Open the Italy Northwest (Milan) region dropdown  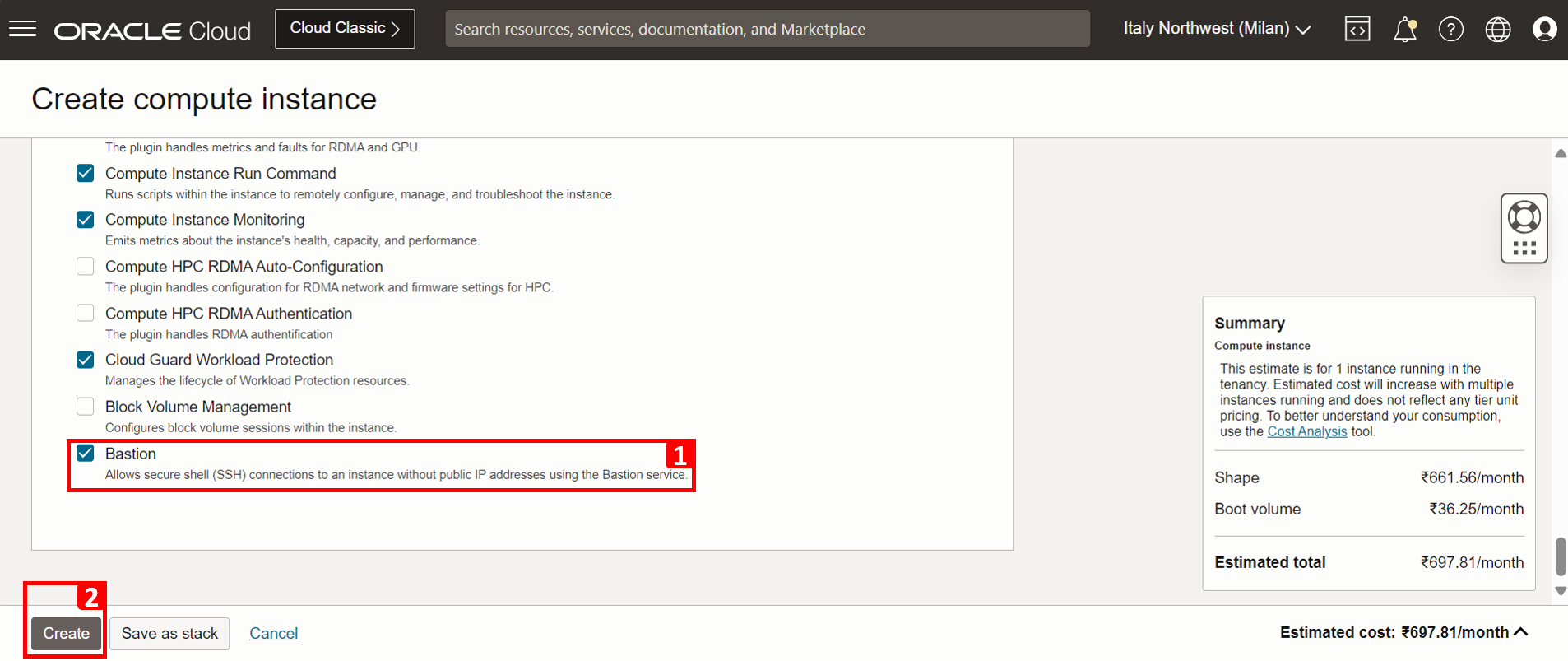tap(1217, 29)
